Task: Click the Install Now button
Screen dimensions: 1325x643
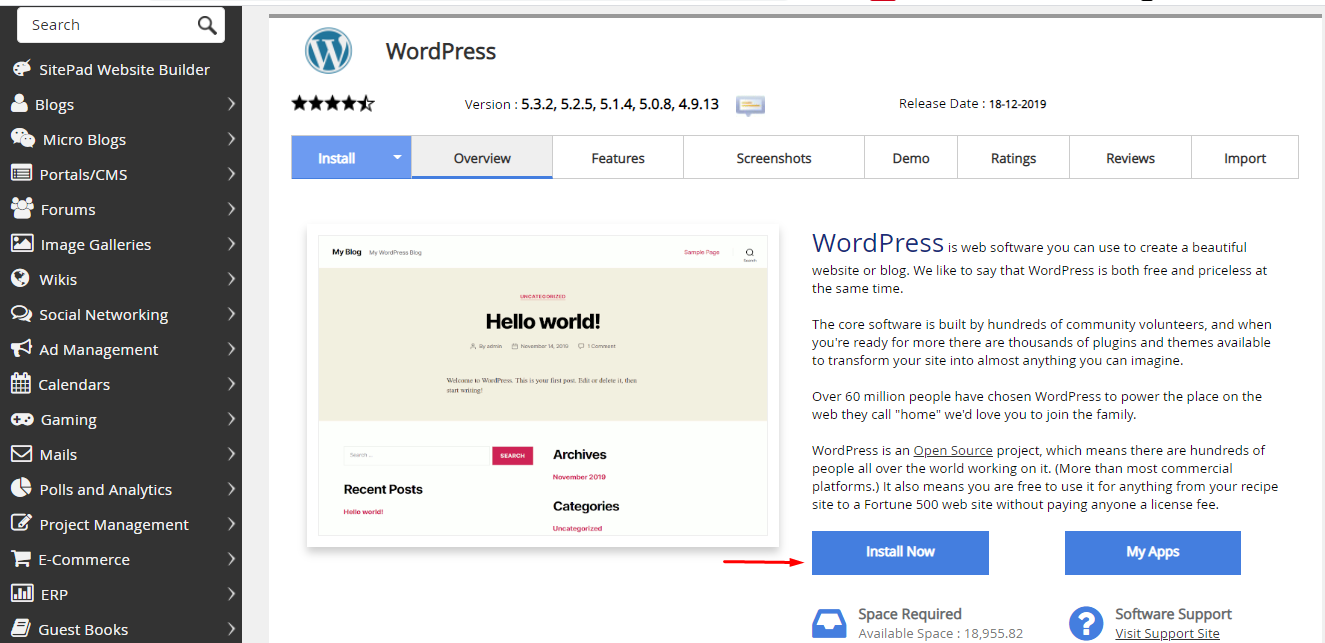Action: [900, 552]
